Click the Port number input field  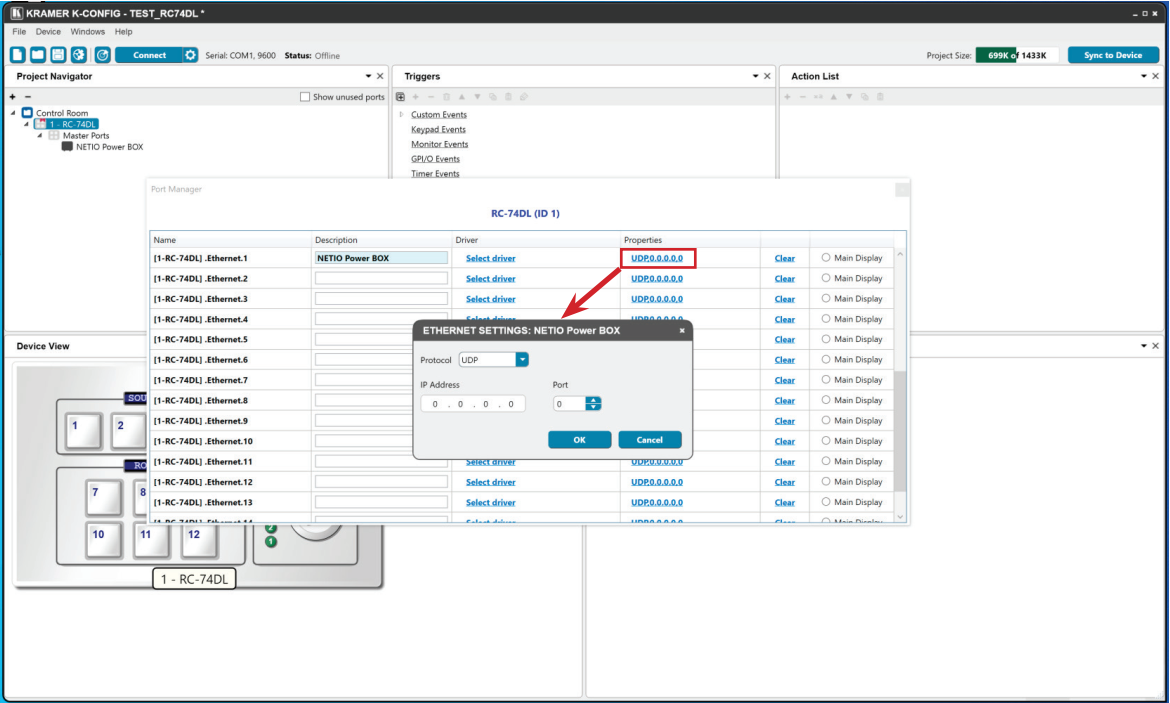pos(569,404)
